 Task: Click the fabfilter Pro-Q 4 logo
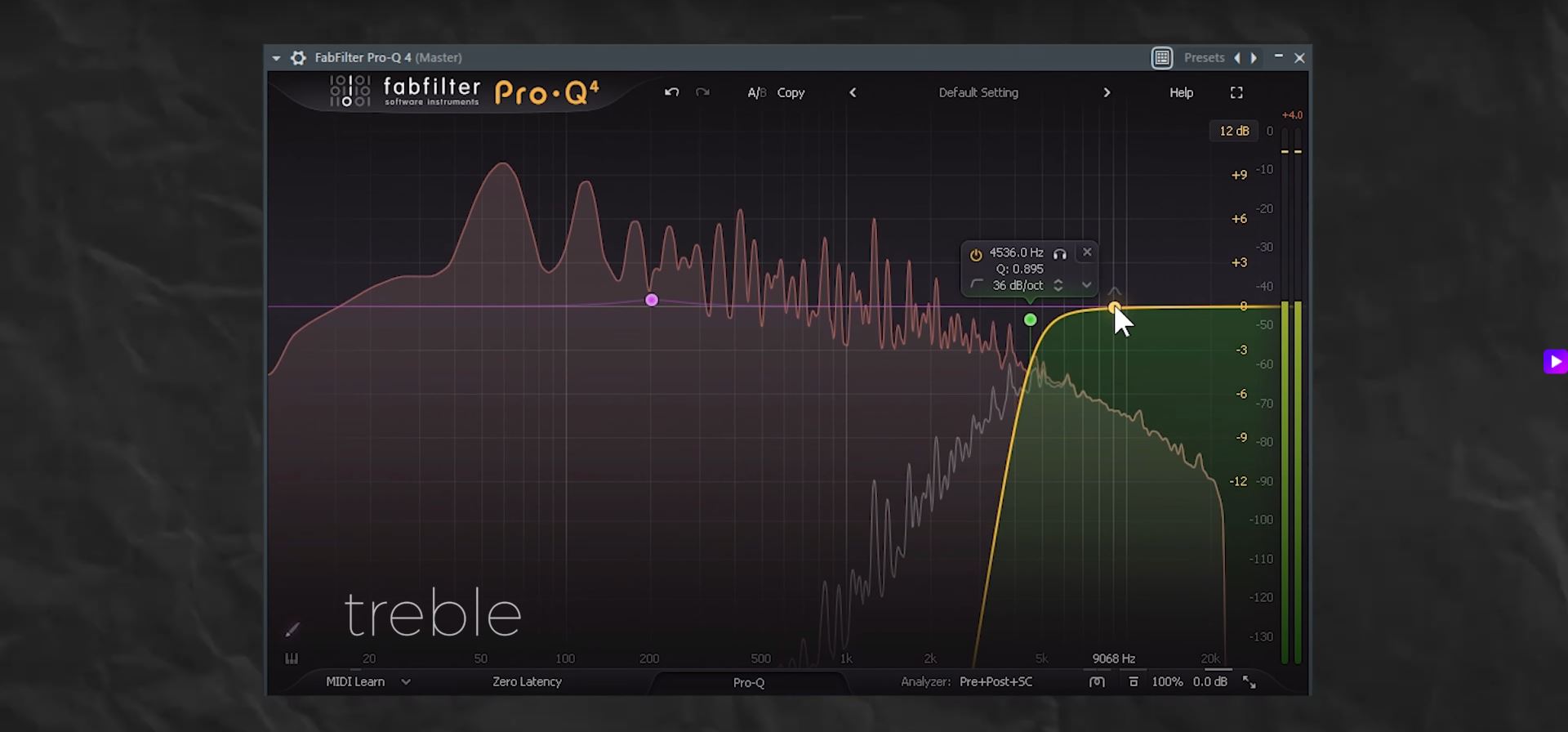pos(465,91)
